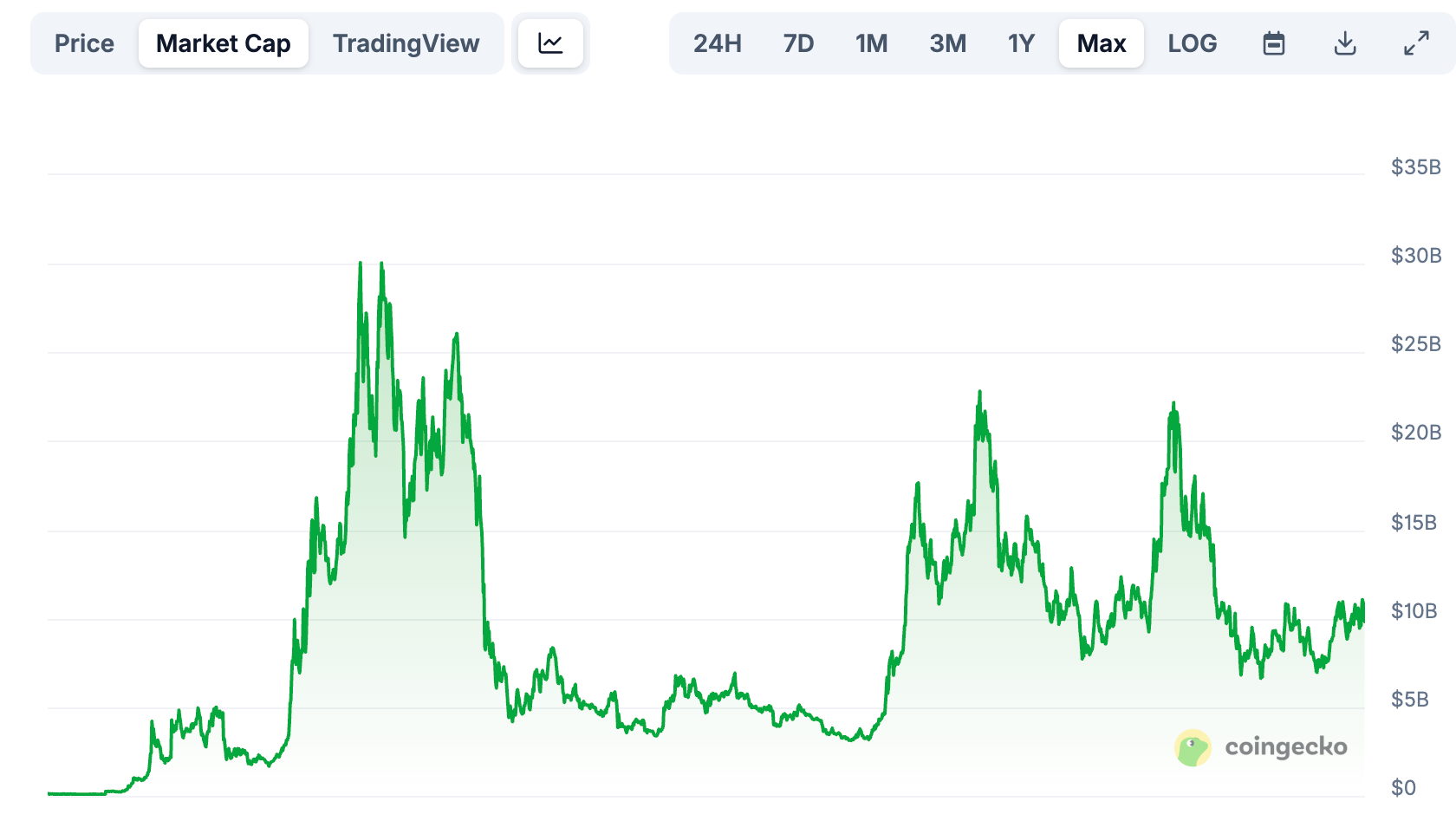This screenshot has height=834, width=1456.
Task: Click the chart's highest $30B peak
Action: click(361, 262)
